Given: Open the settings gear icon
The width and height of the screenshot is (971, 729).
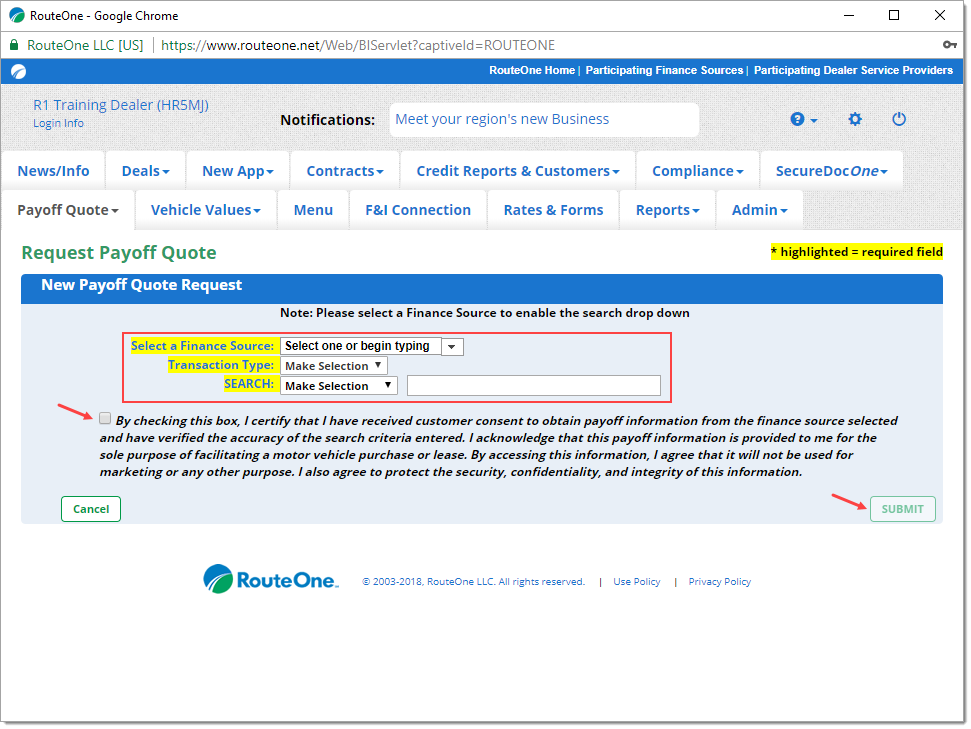Looking at the screenshot, I should click(855, 119).
